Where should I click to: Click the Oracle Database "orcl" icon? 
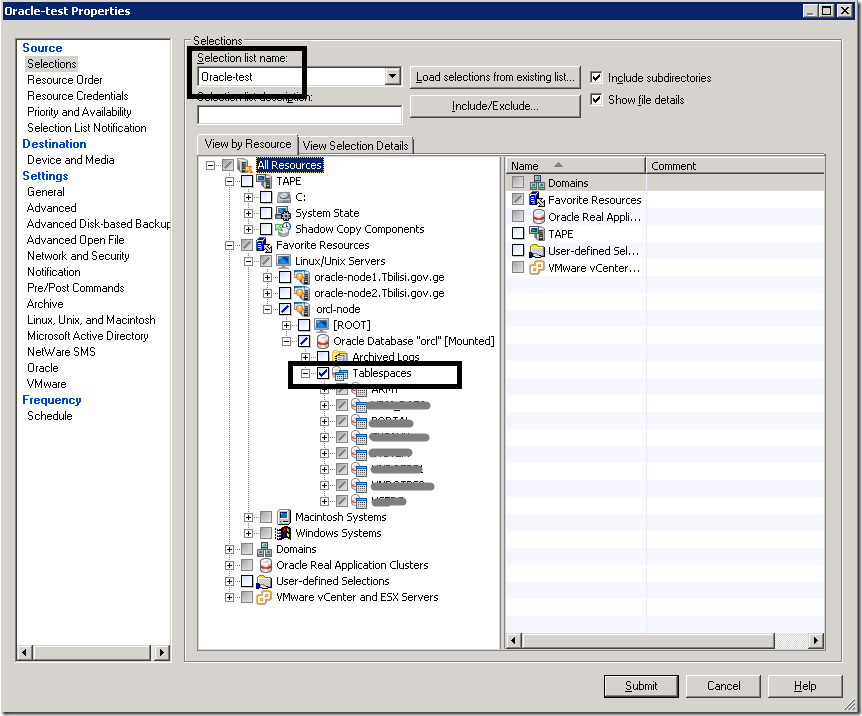click(322, 341)
